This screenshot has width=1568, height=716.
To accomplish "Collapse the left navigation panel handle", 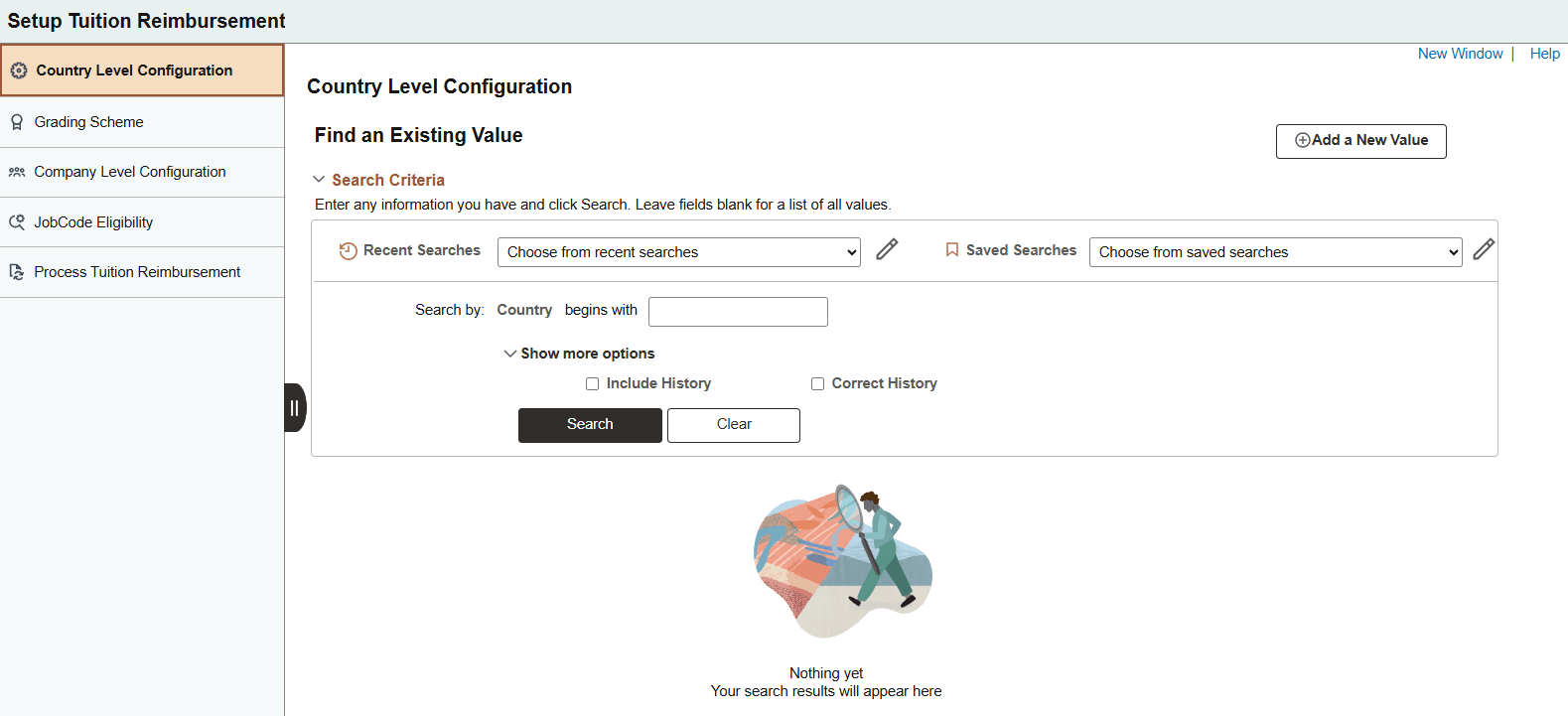I will click(295, 407).
